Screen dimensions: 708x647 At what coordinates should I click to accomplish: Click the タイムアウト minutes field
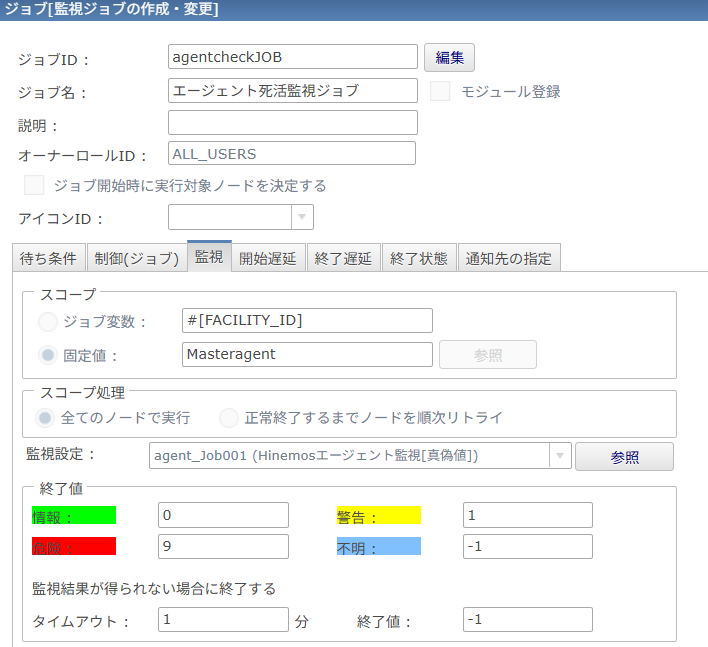tap(223, 619)
